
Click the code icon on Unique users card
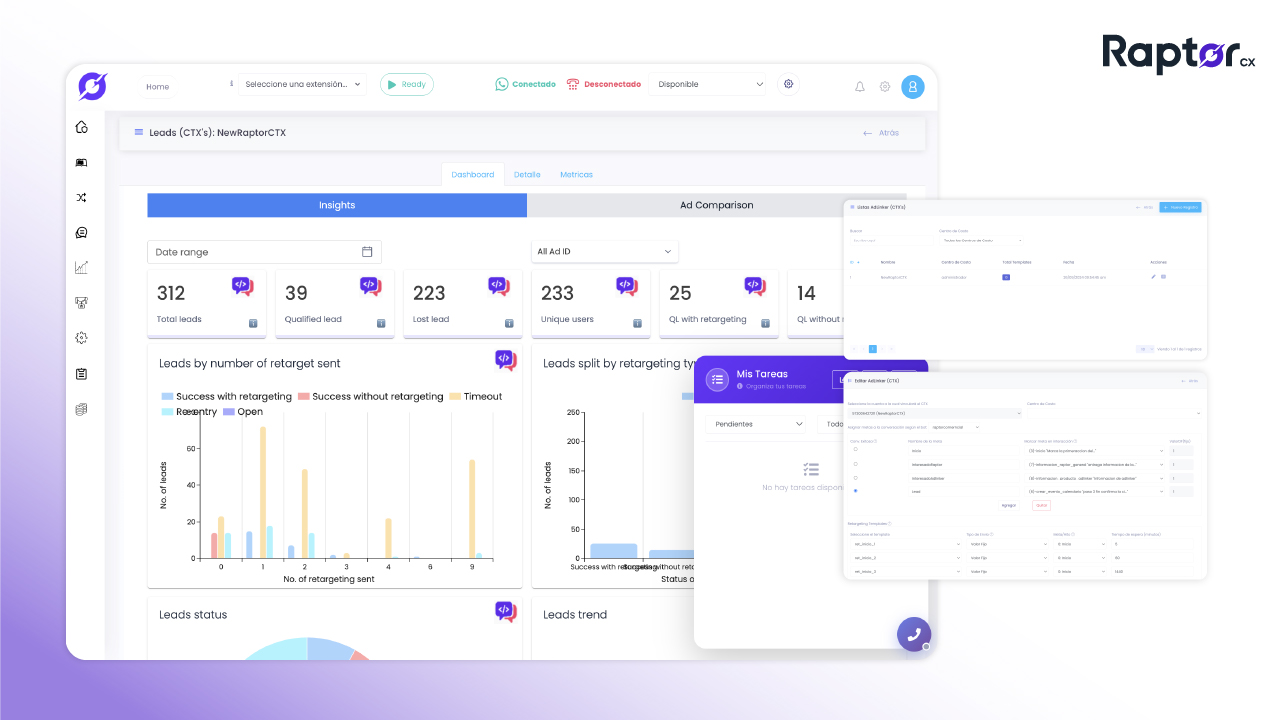coord(627,286)
